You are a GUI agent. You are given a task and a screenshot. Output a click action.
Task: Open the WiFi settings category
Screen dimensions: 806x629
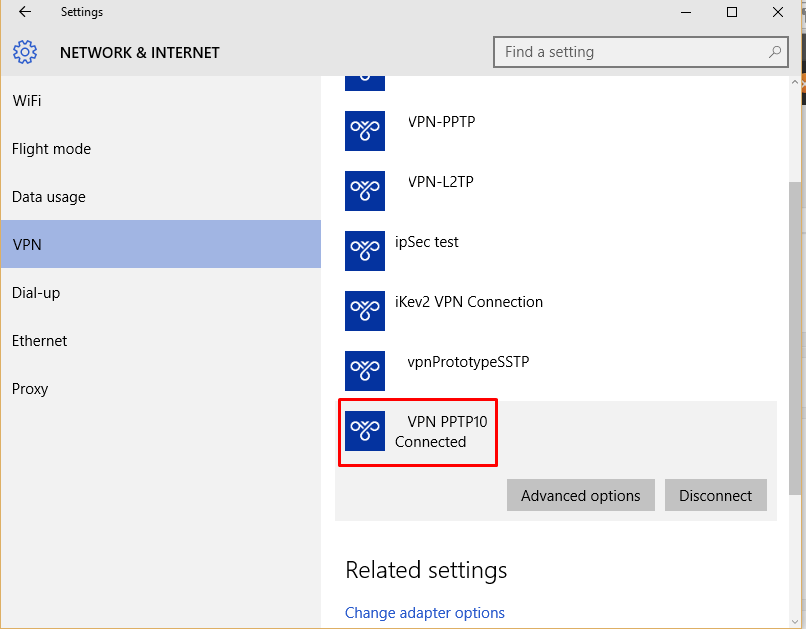coord(160,101)
